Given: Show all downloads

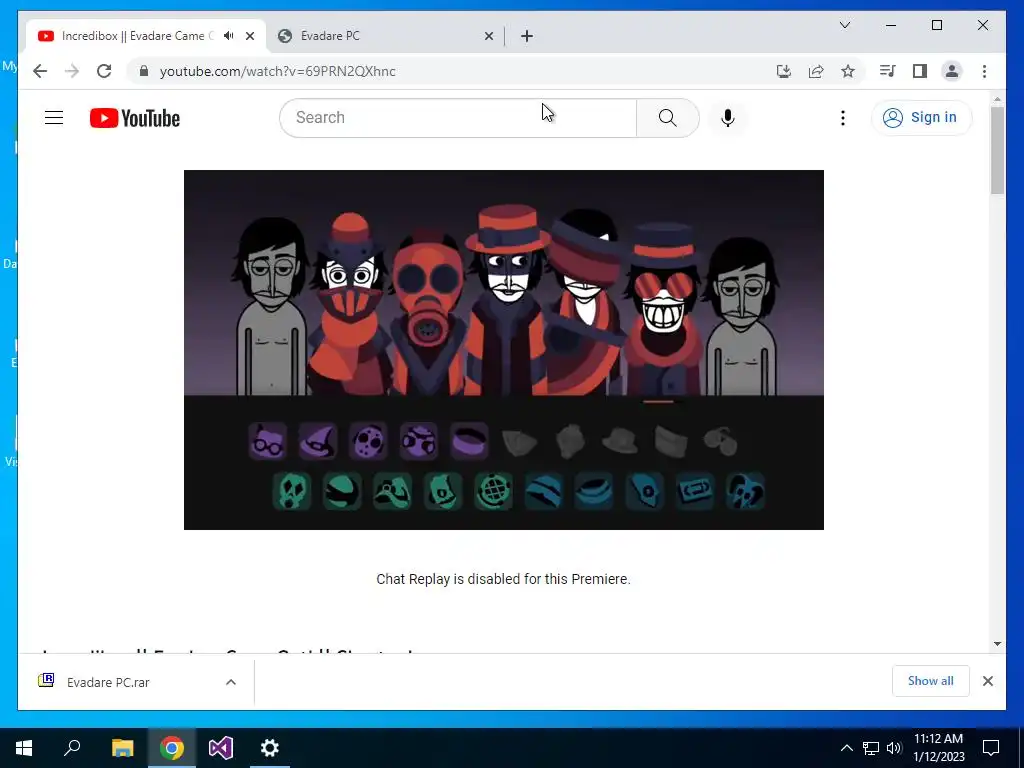Looking at the screenshot, I should click(x=931, y=681).
